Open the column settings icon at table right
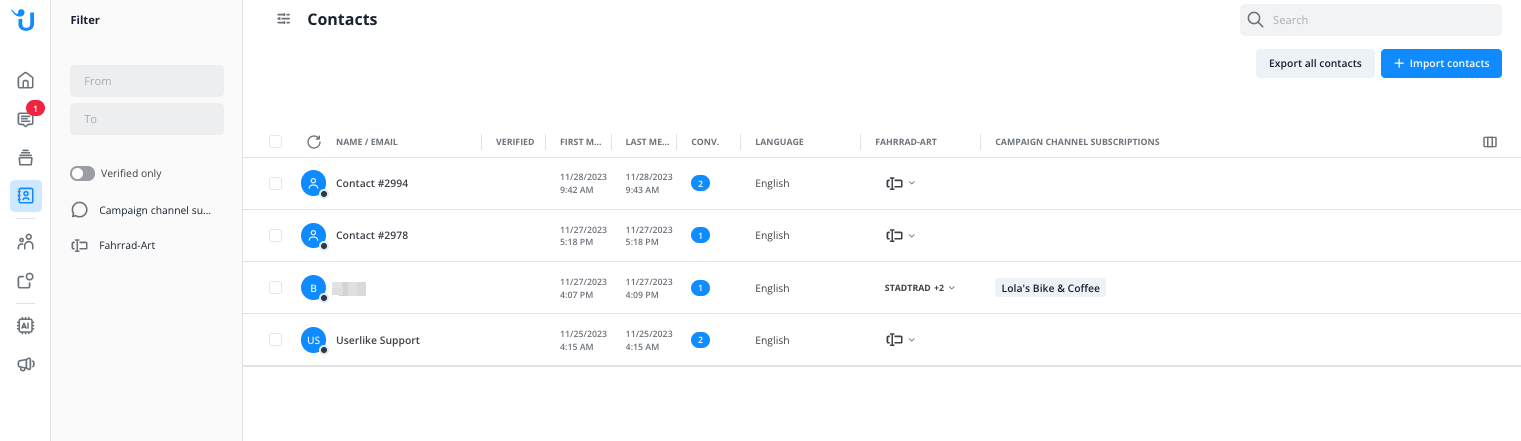This screenshot has height=441, width=1521. pos(1489,142)
